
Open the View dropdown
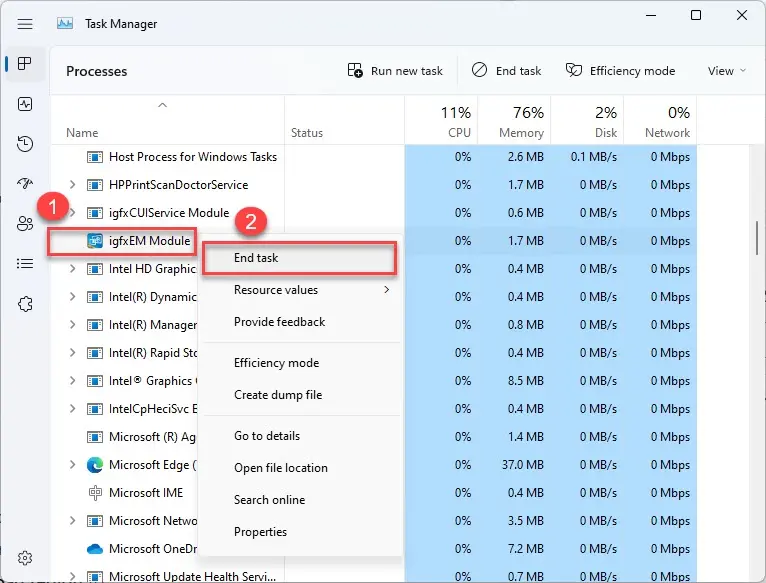[x=726, y=71]
